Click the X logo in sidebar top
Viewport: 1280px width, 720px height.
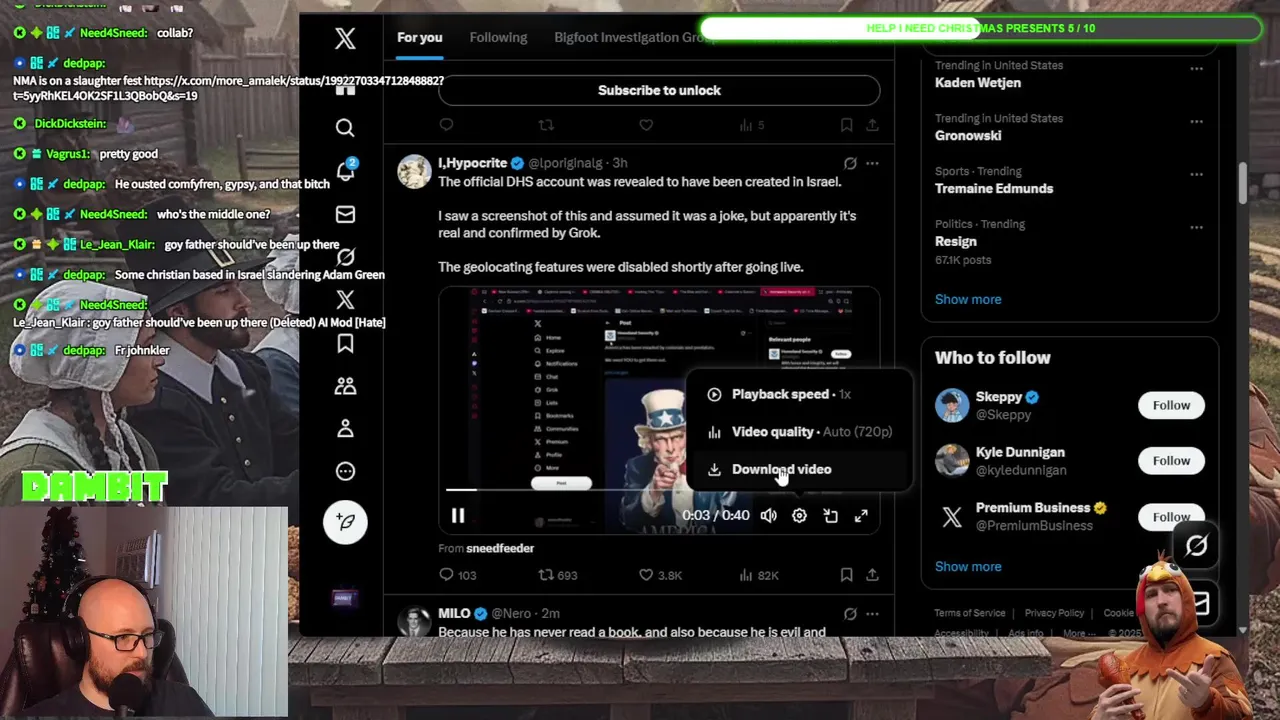click(x=345, y=39)
